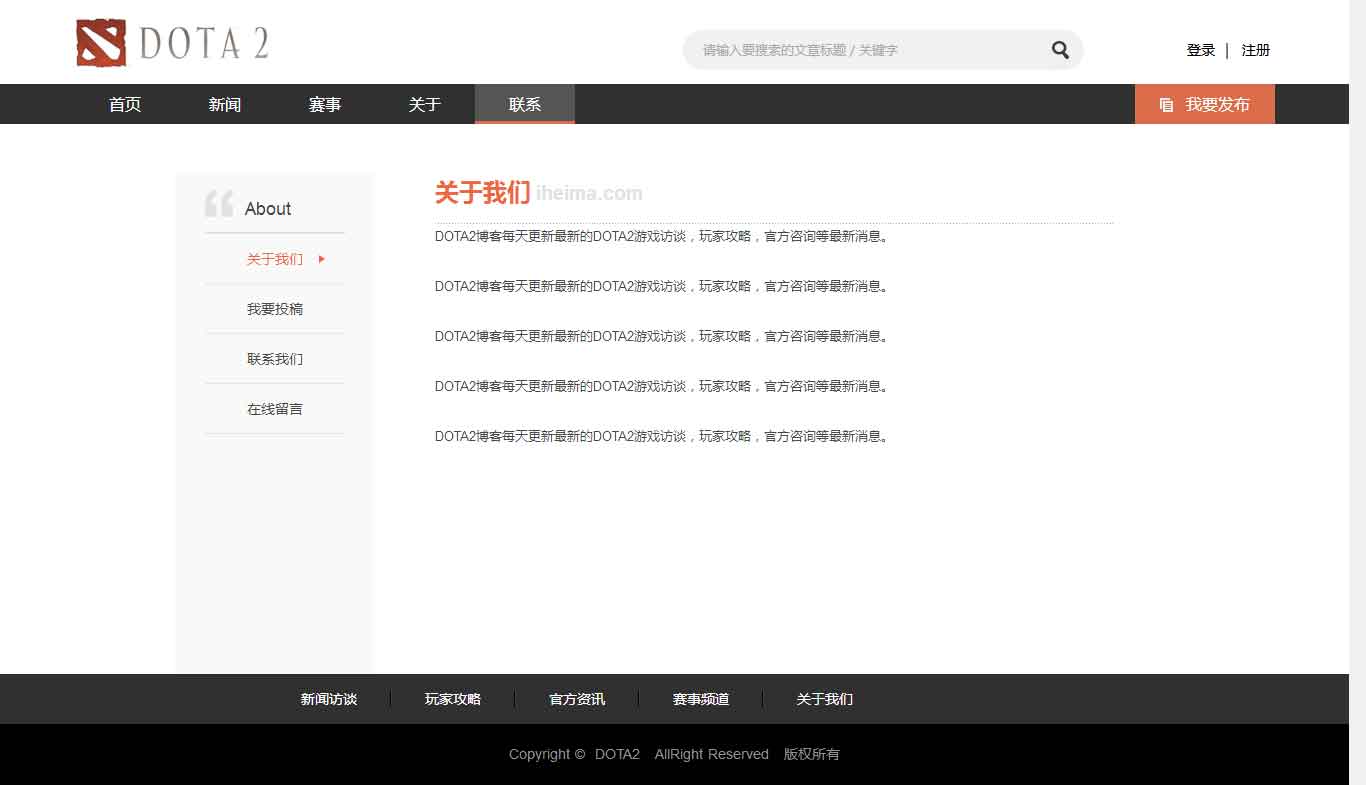Open the 关于 navigation tab

click(x=425, y=105)
